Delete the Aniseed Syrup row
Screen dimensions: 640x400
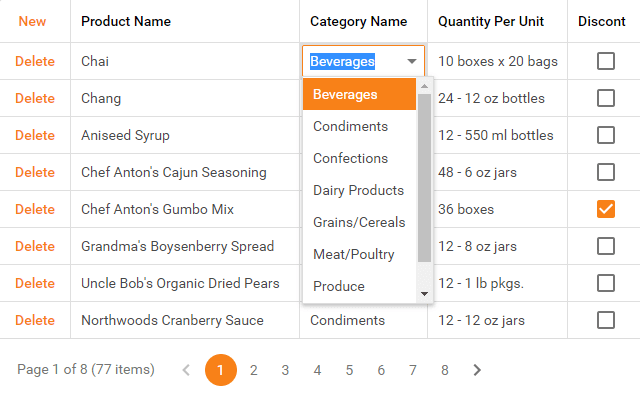point(35,135)
